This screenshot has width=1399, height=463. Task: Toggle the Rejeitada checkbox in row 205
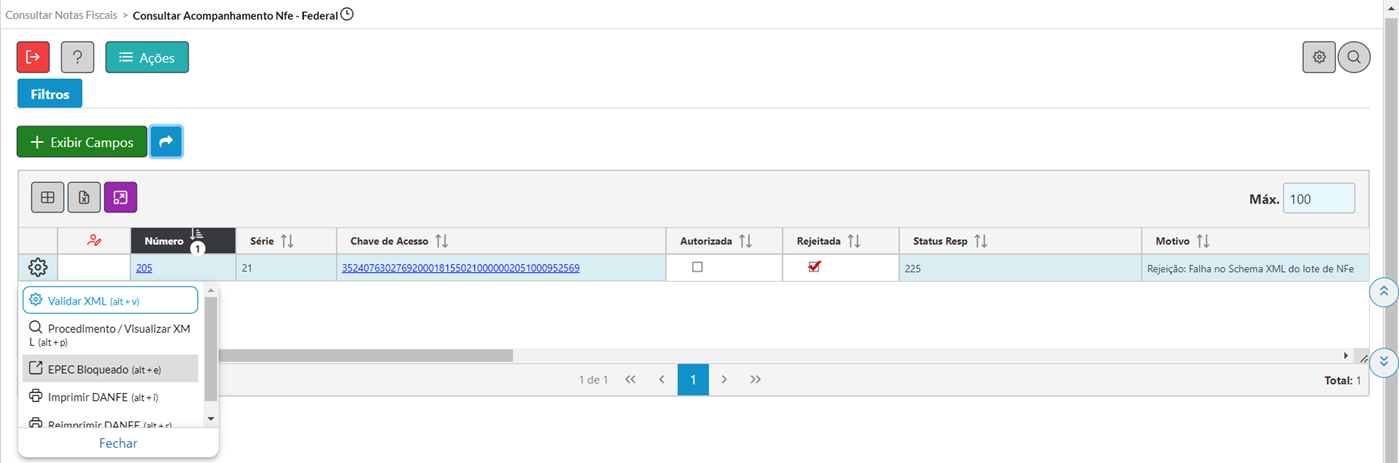814,266
